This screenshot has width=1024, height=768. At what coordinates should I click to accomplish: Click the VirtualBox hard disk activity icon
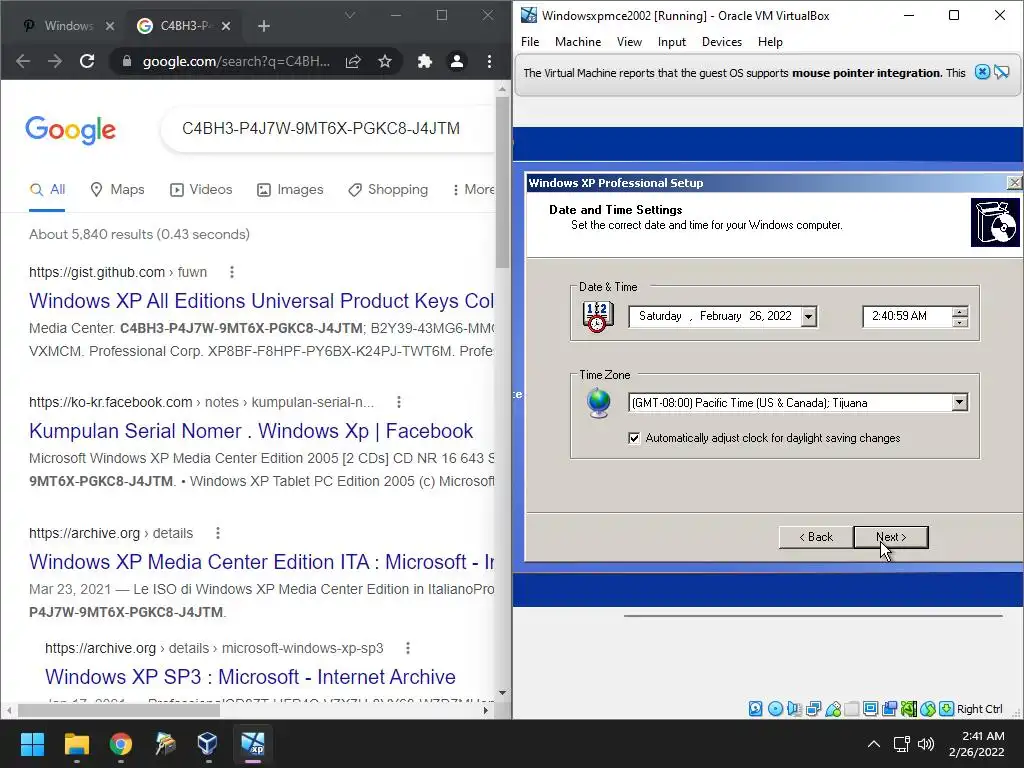click(756, 709)
